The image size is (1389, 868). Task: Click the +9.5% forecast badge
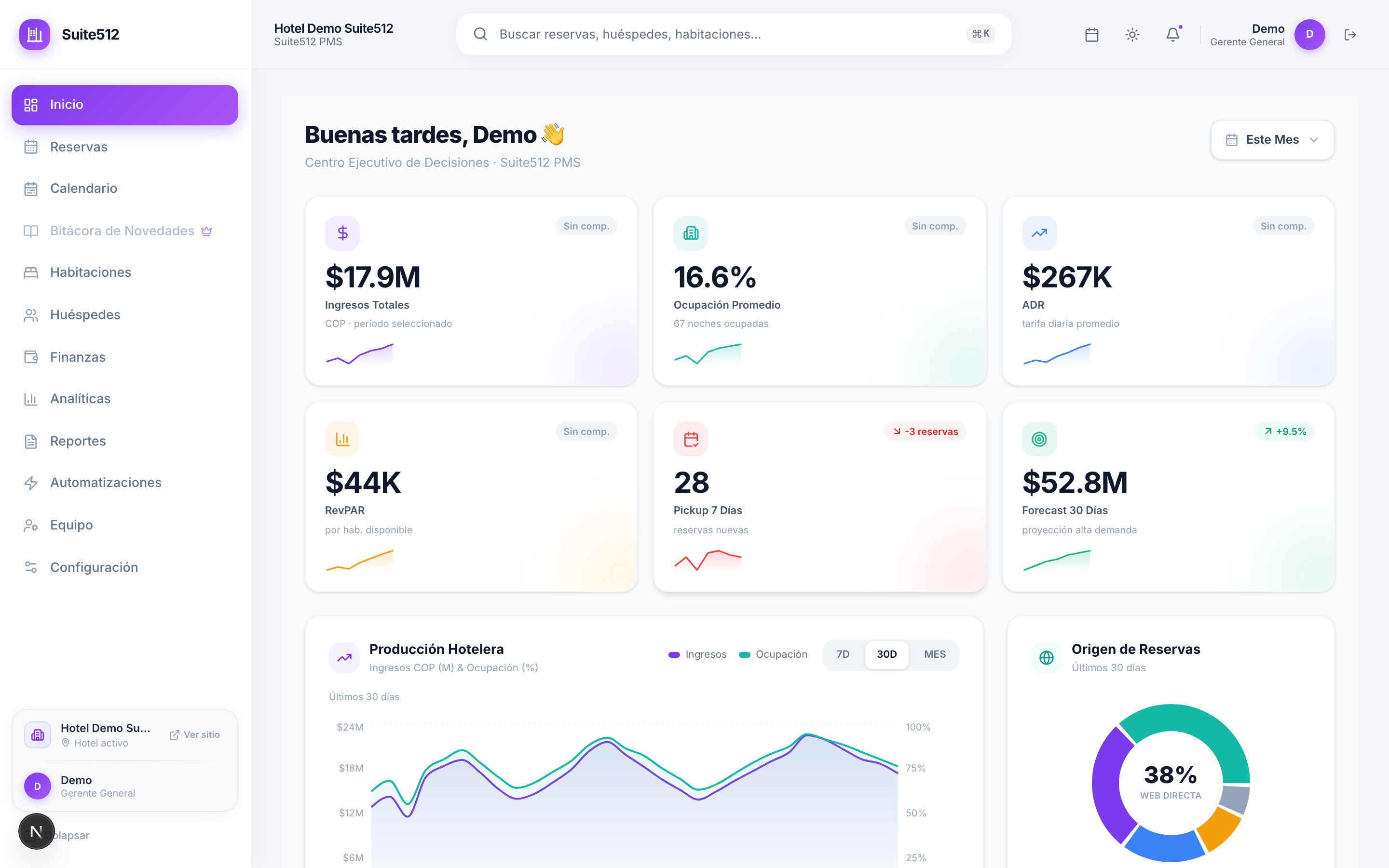[x=1284, y=431]
